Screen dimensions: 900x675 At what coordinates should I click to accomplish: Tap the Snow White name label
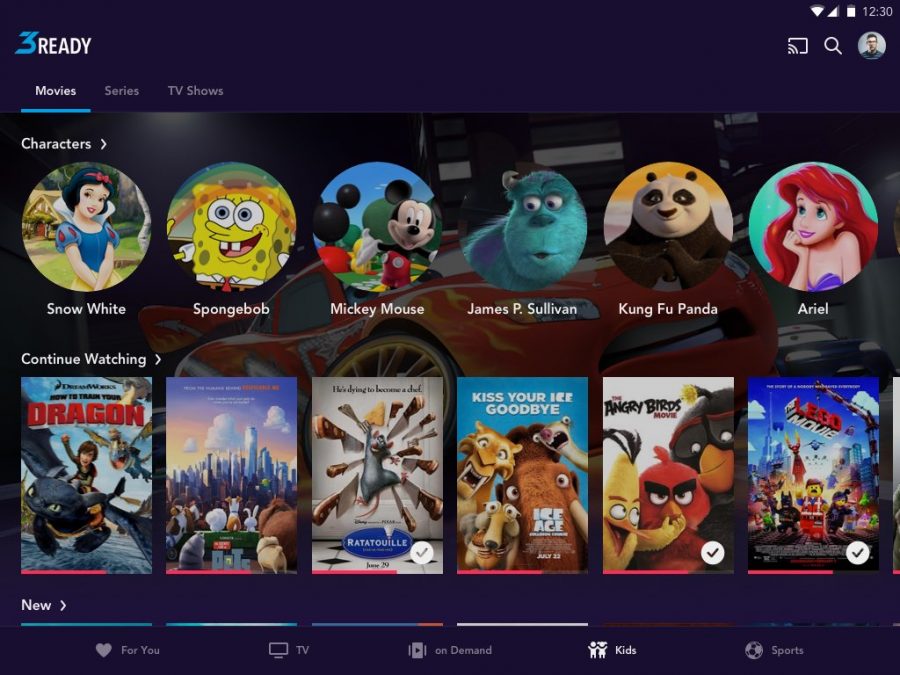pyautogui.click(x=86, y=309)
